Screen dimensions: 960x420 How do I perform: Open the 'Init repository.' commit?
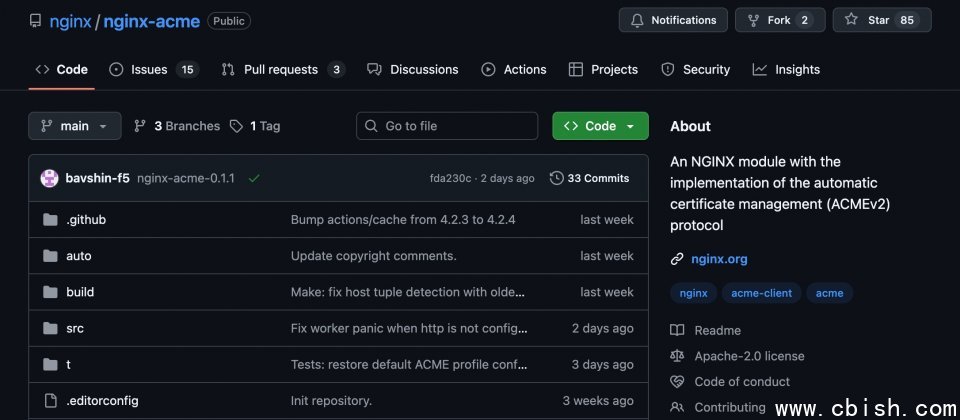click(x=331, y=401)
